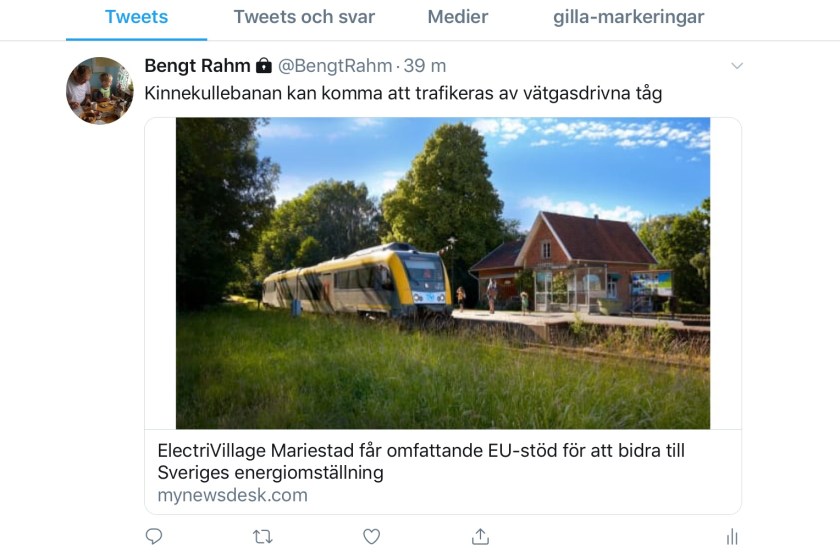Click the padlock icon beside Bengt Rahm
840x554 pixels.
pyautogui.click(x=264, y=66)
